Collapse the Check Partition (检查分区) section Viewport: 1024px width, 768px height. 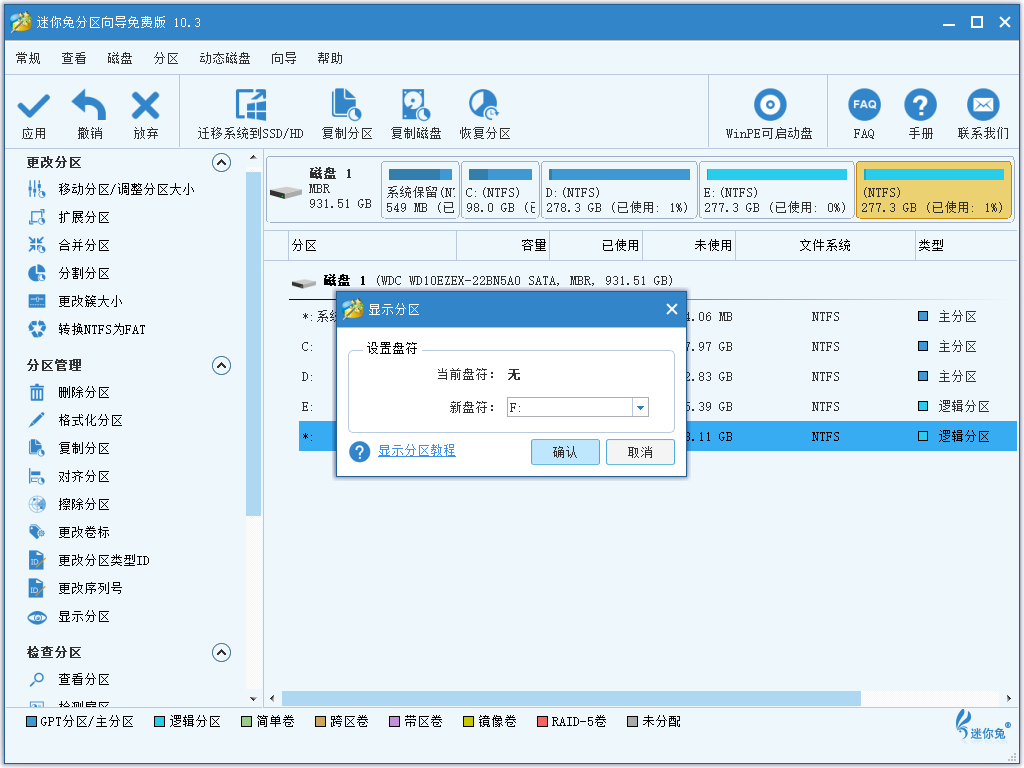click(221, 652)
